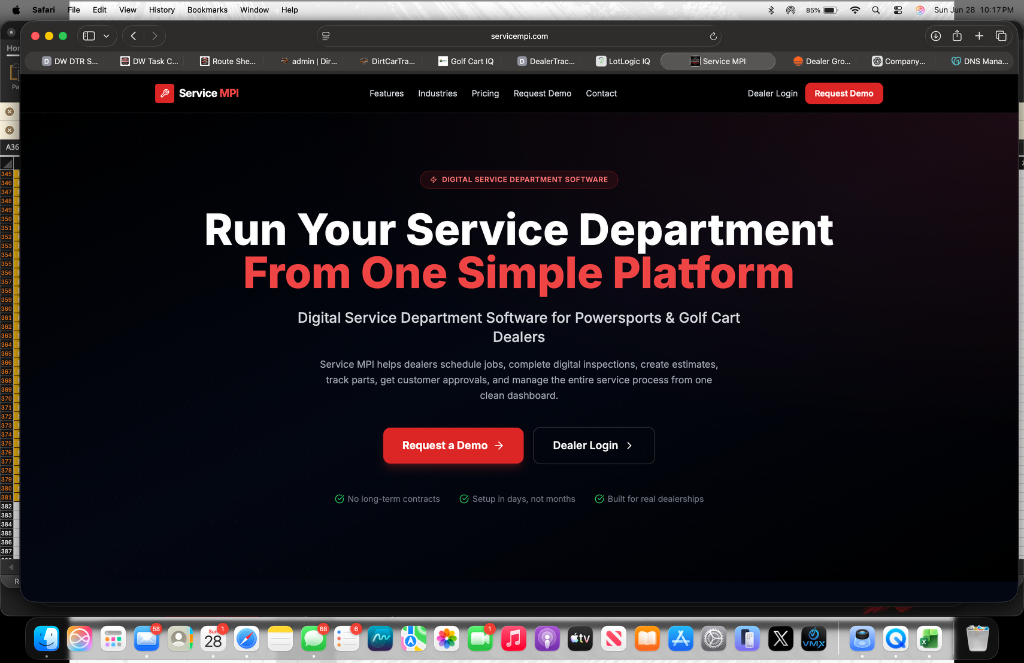Open the File menu in menu bar
This screenshot has height=663, width=1024.
(x=74, y=10)
